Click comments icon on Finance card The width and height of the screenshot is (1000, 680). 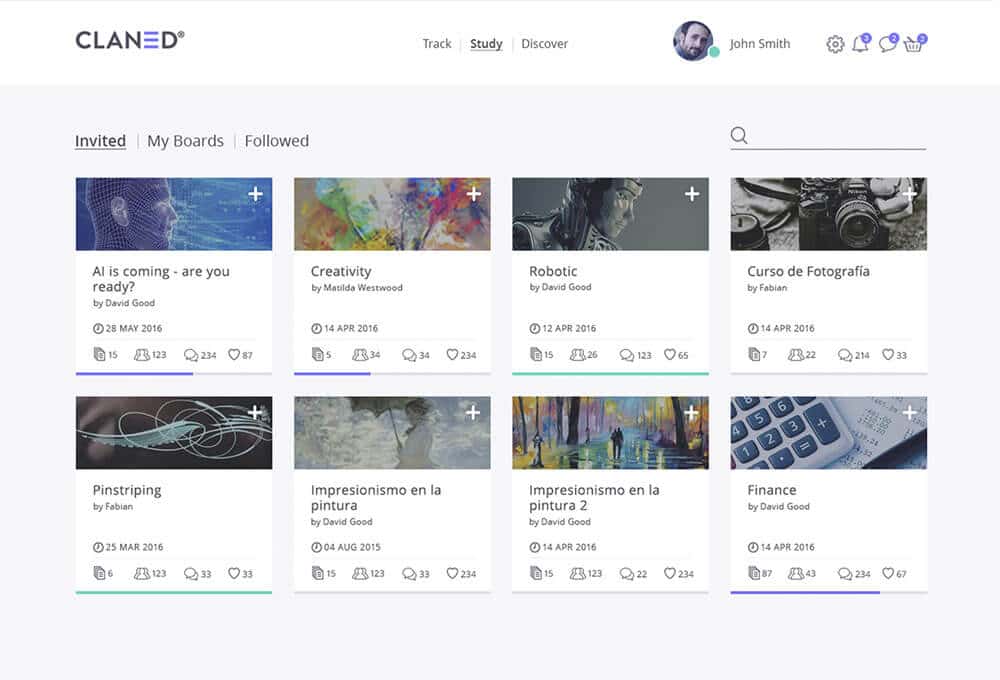[x=844, y=573]
